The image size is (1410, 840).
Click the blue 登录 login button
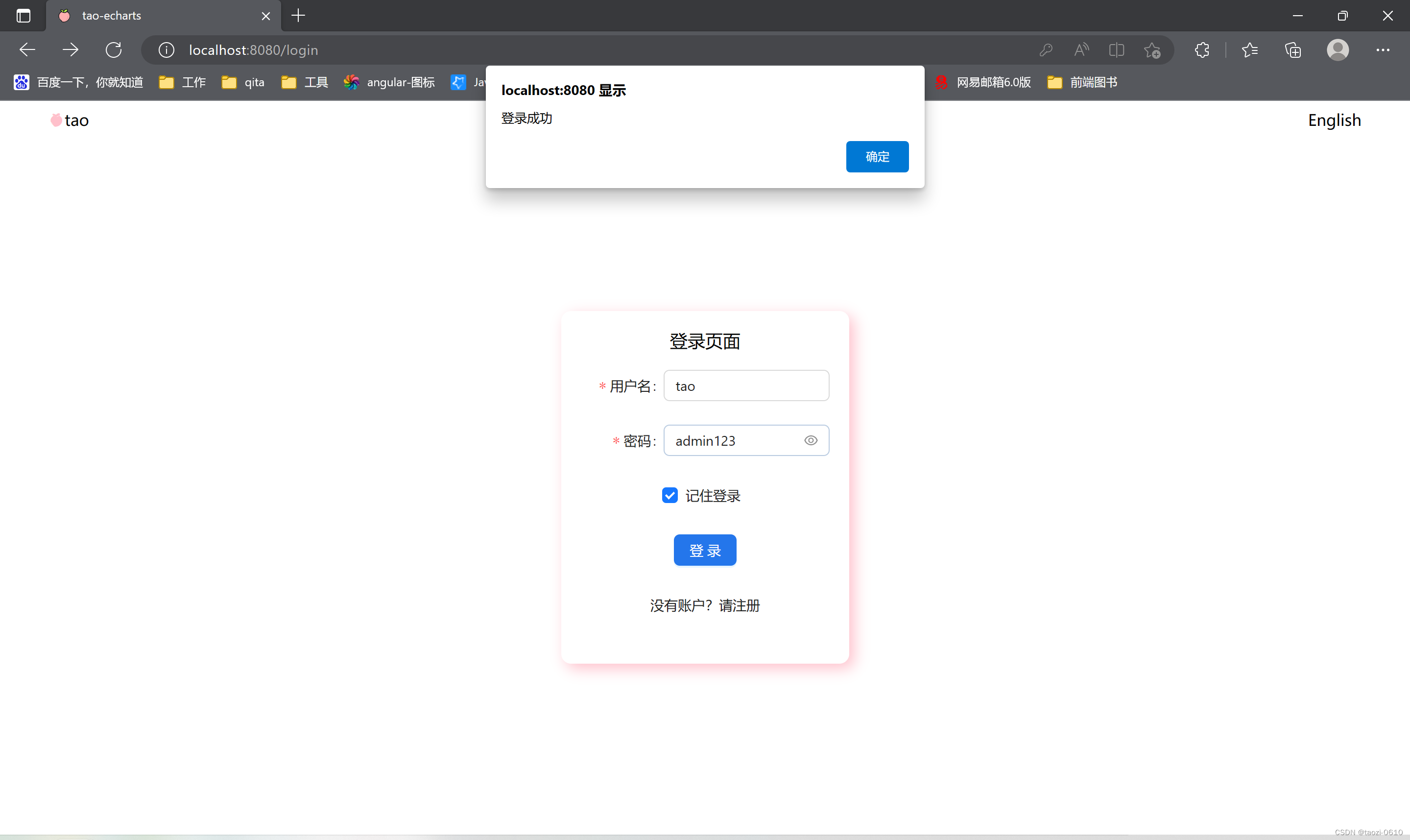click(704, 550)
